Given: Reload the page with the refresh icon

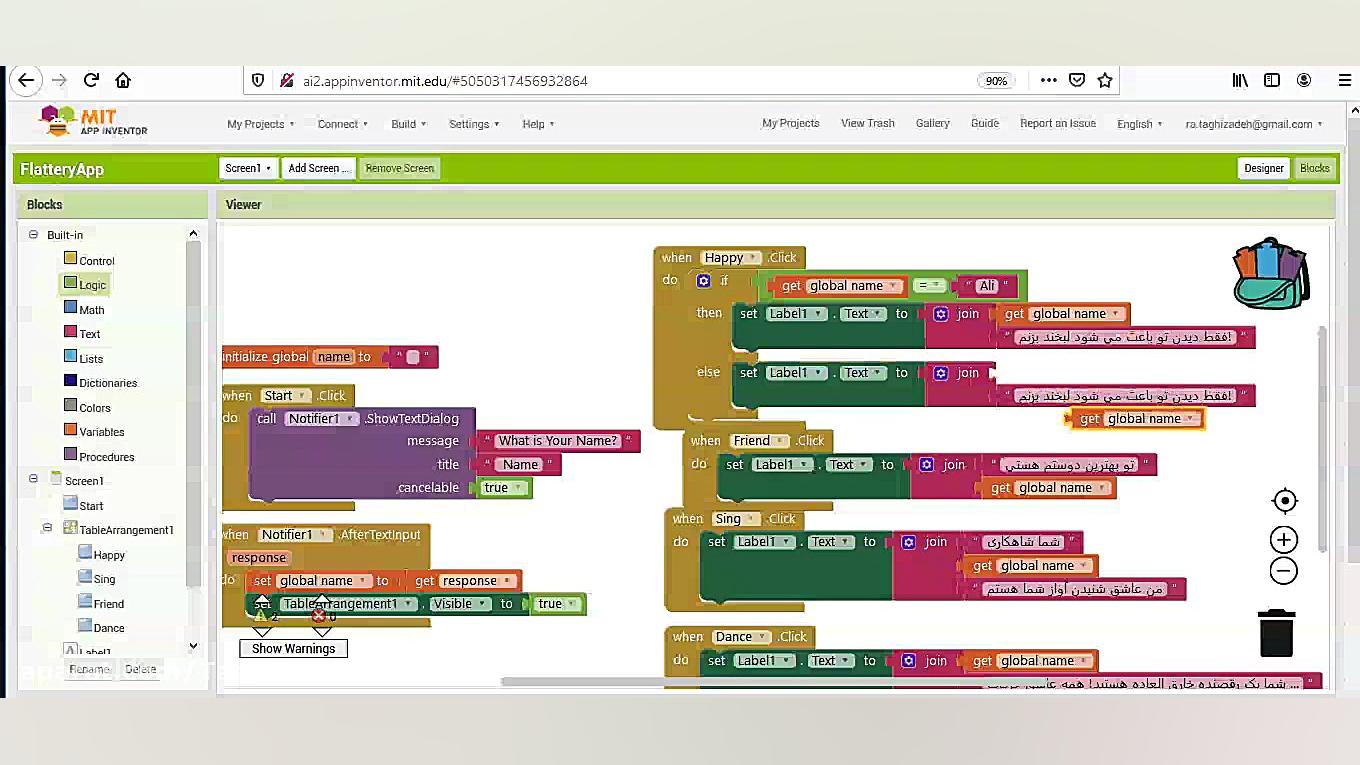Looking at the screenshot, I should 91,80.
